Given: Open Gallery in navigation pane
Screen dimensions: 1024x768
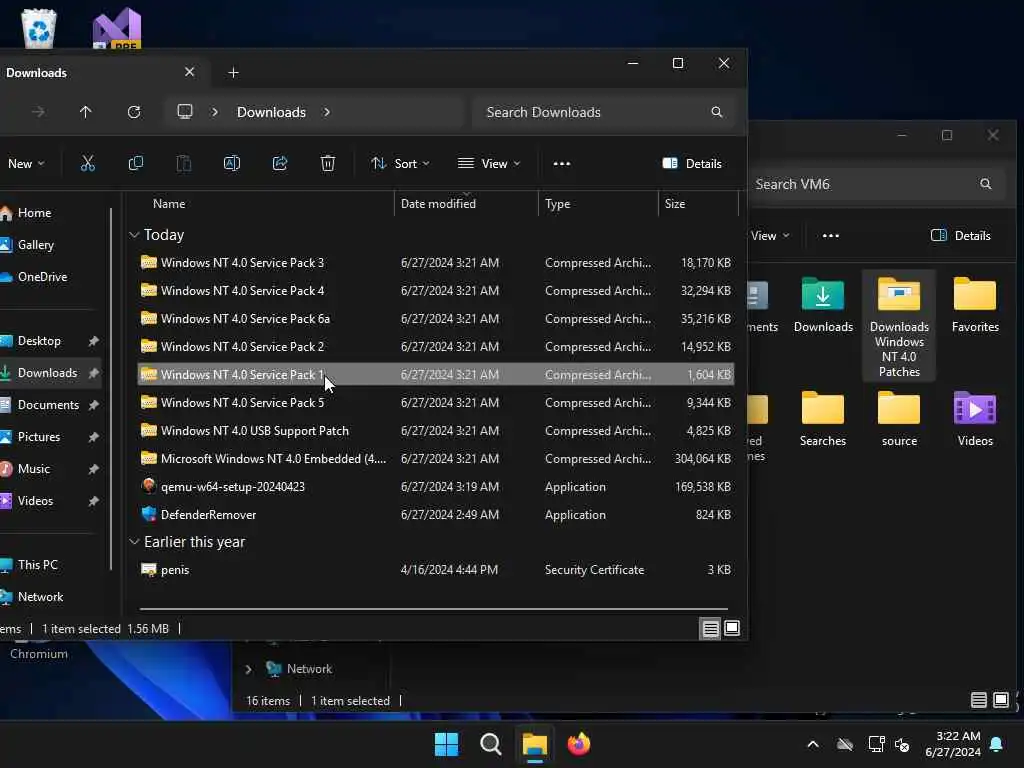Looking at the screenshot, I should (35, 244).
